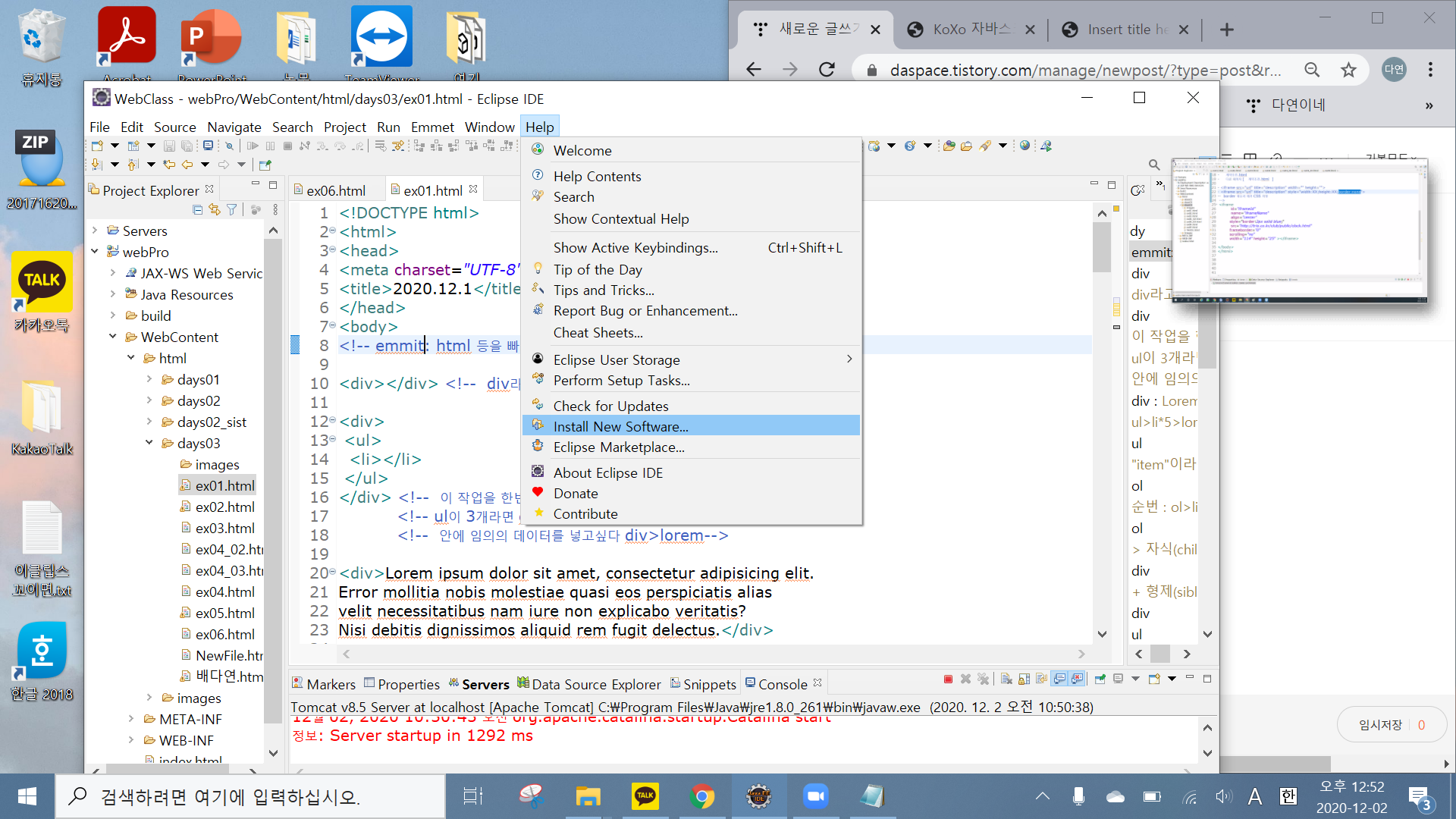Toggle Show Console When Standard Out Changes
The height and width of the screenshot is (819, 1456).
[x=1059, y=679]
